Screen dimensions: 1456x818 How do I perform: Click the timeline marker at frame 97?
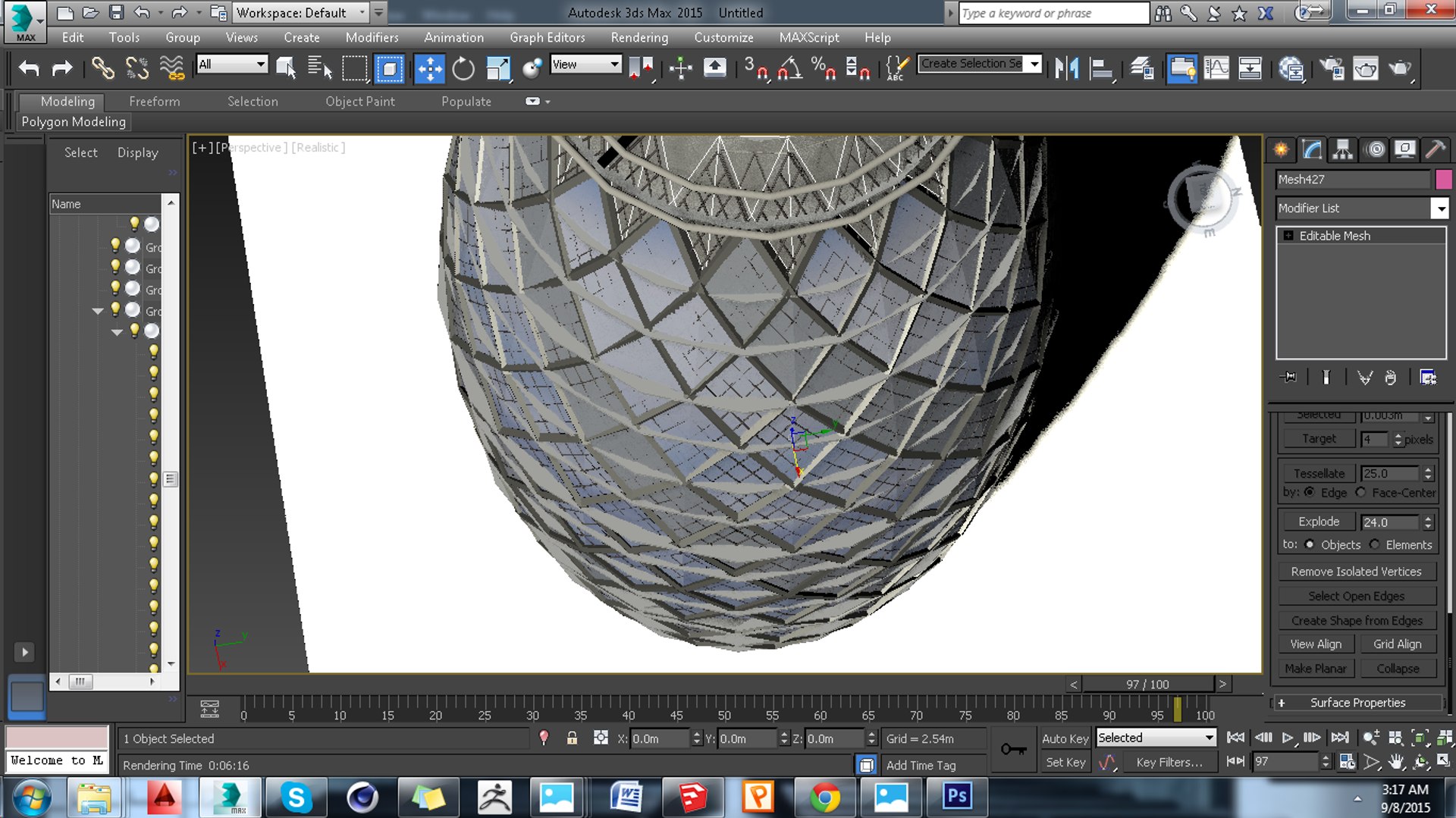(1177, 709)
